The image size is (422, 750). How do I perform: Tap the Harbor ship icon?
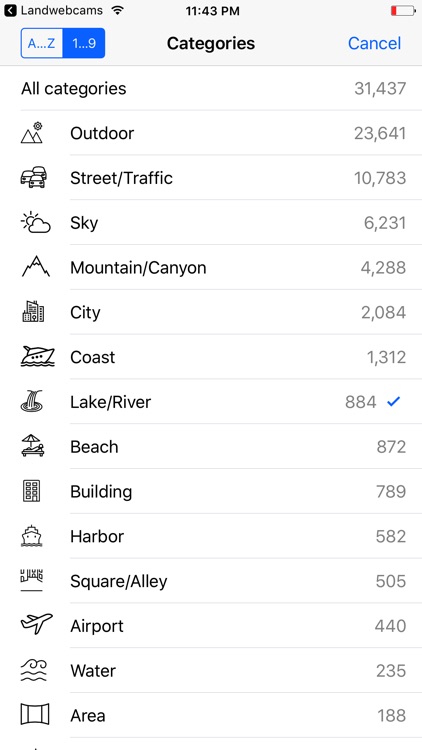[32, 536]
